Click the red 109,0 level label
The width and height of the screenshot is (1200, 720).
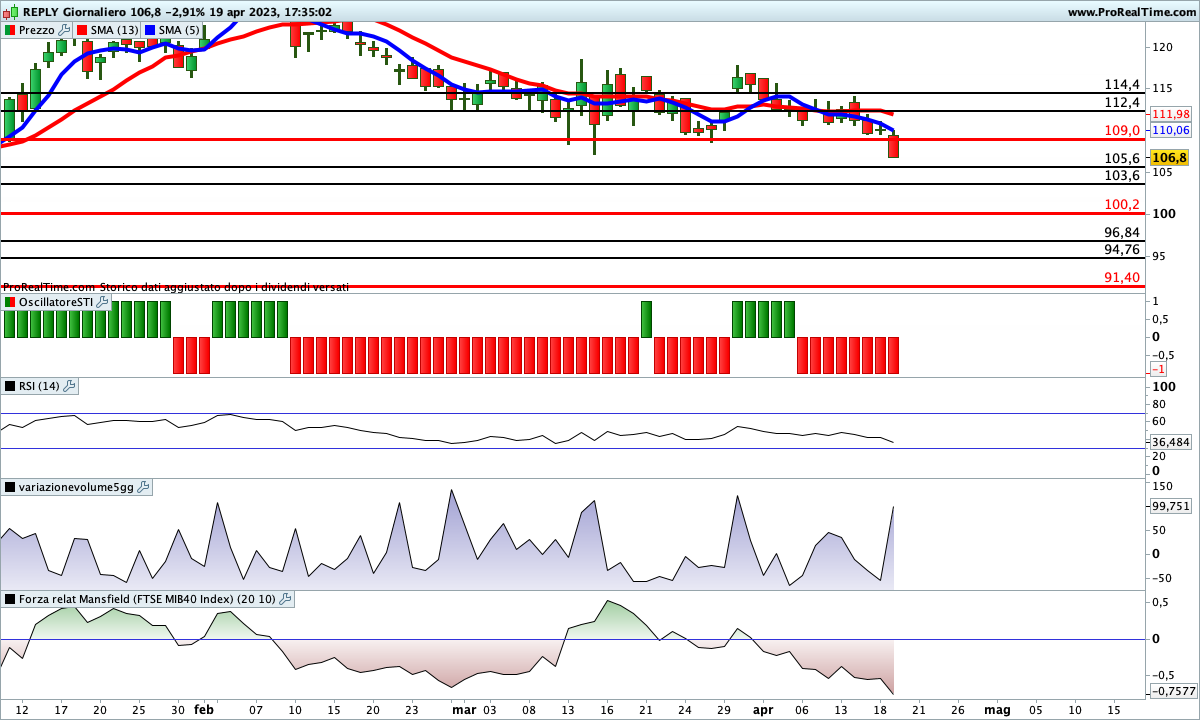point(1122,131)
